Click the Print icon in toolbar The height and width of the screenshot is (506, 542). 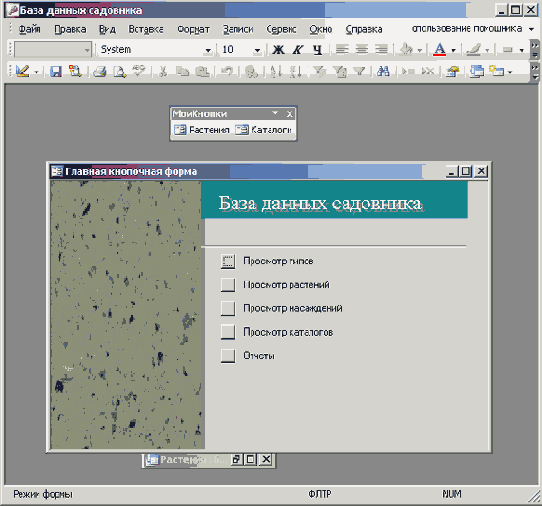click(x=99, y=71)
